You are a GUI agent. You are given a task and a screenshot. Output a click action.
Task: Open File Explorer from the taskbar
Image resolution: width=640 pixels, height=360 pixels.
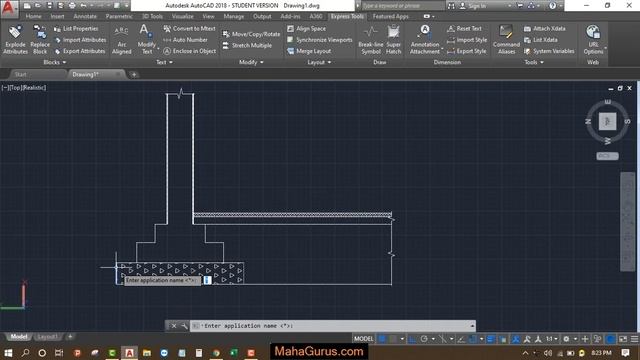147,353
